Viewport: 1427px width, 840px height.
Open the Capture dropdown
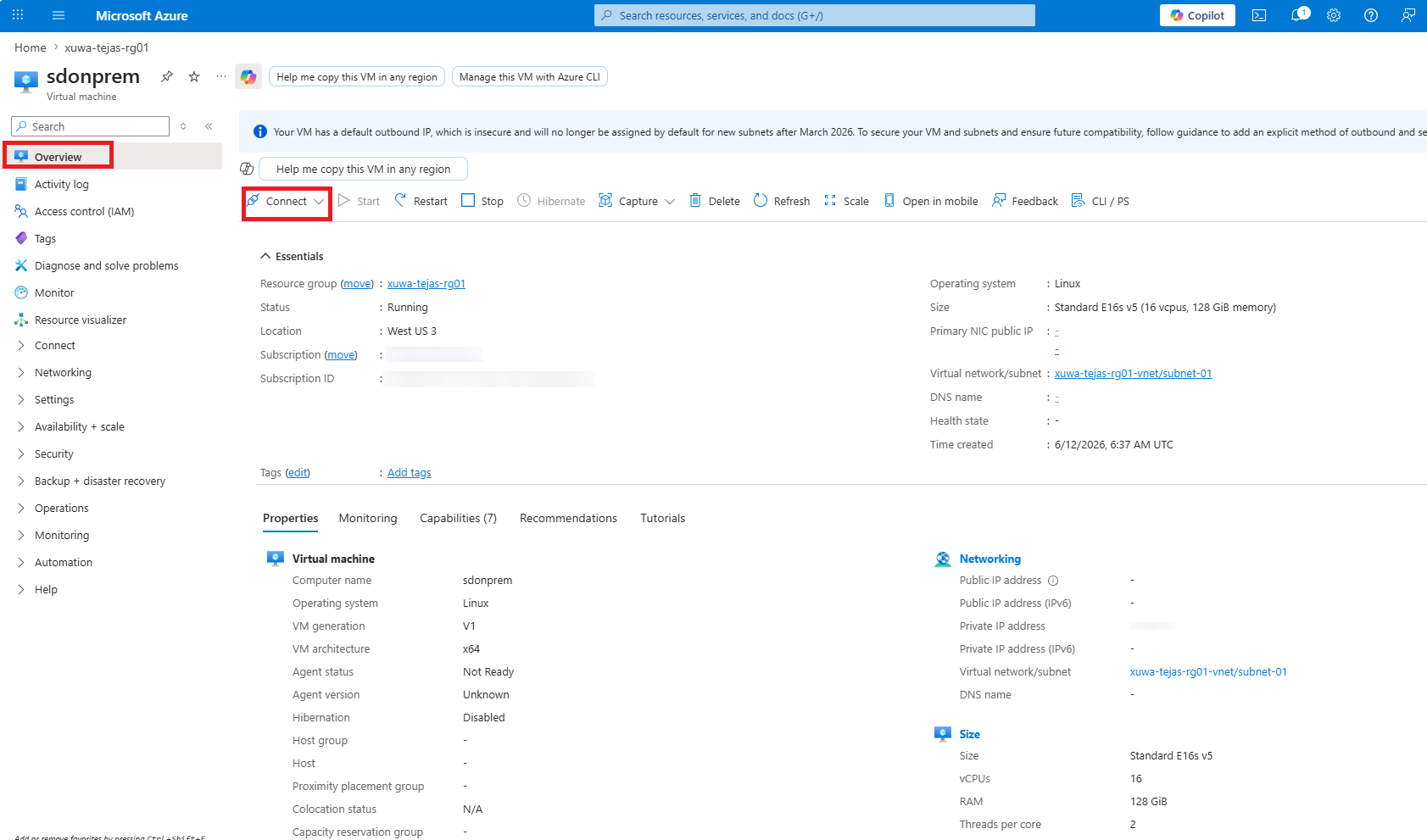637,201
